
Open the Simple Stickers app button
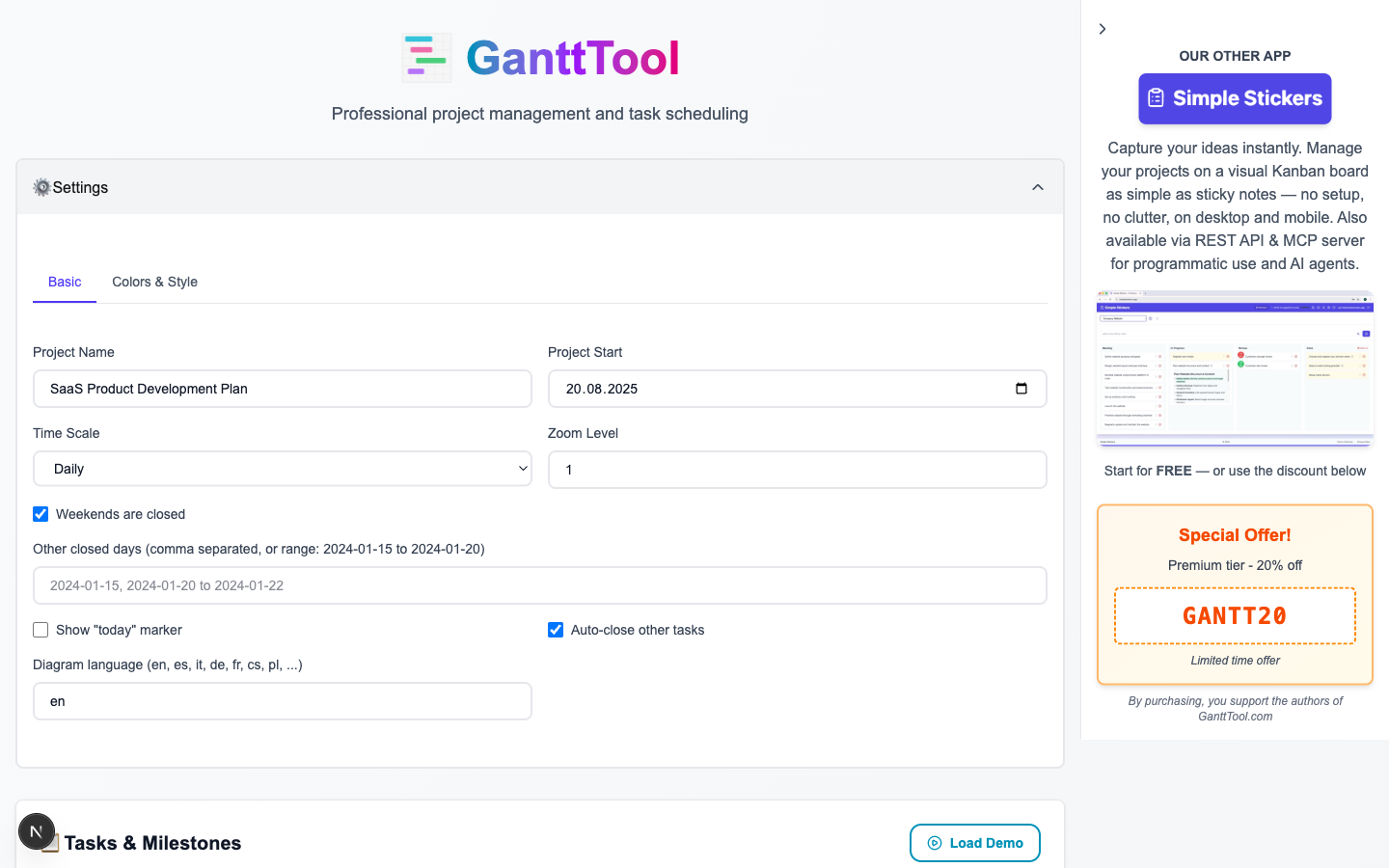(x=1235, y=98)
